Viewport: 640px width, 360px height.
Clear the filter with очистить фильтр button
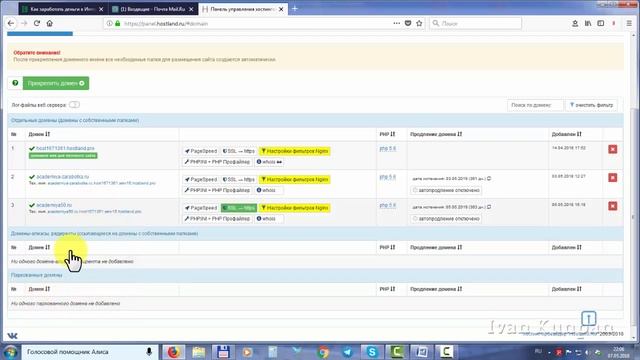pyautogui.click(x=591, y=105)
